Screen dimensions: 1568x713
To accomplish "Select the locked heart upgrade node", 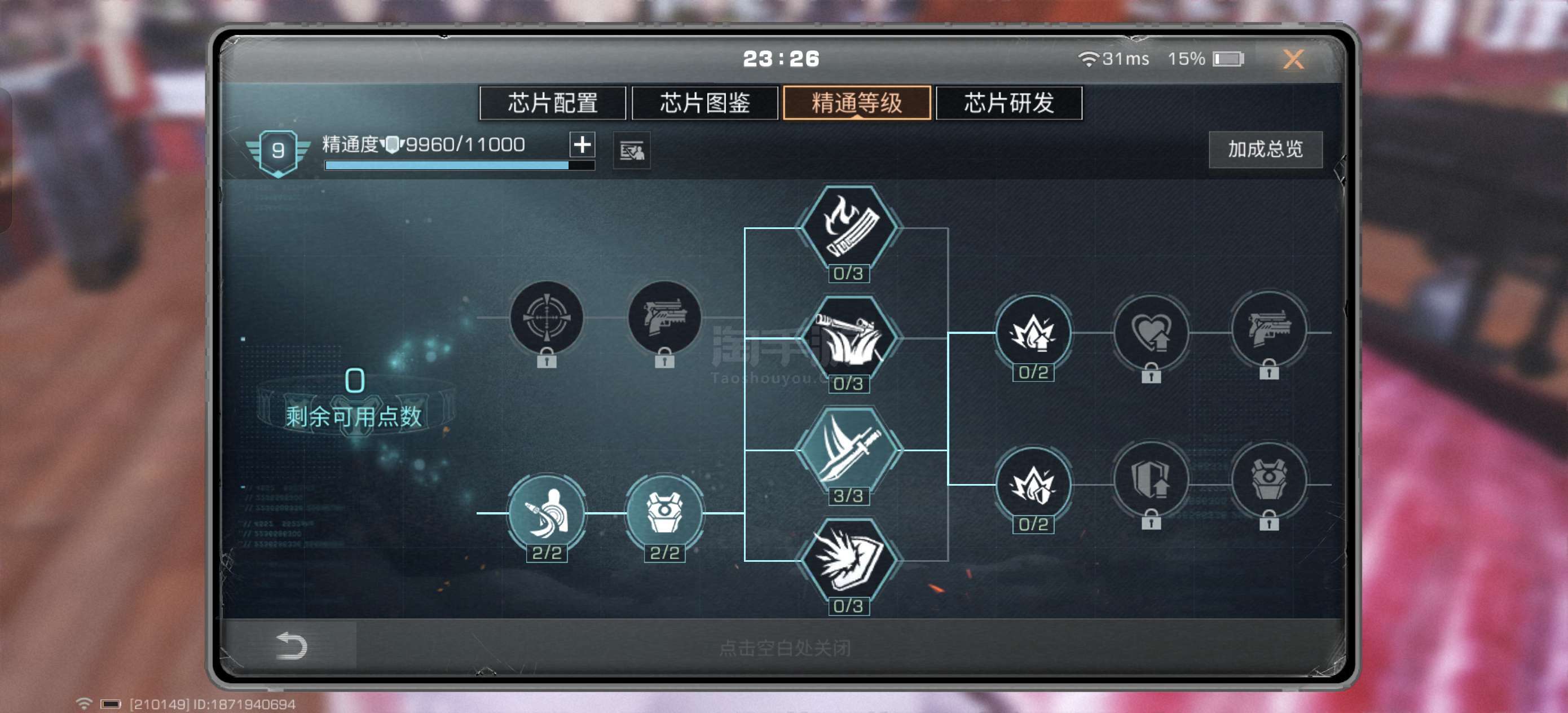I will click(x=1151, y=332).
